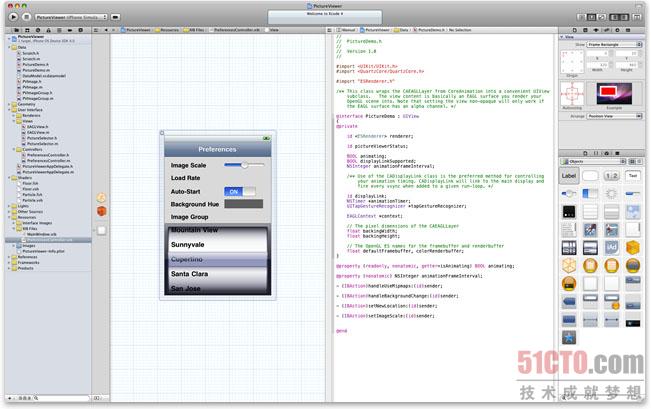651x409 pixels.
Task: Click PictureViewer in the Interface Builder jump bar
Action: point(136,30)
